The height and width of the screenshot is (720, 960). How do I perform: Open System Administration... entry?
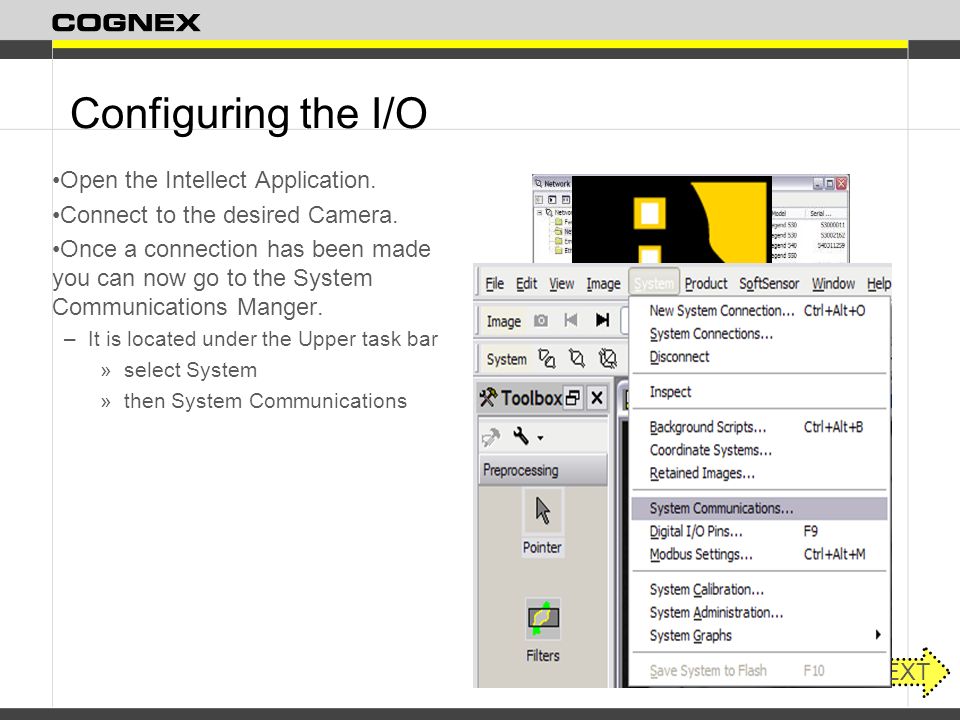click(759, 613)
